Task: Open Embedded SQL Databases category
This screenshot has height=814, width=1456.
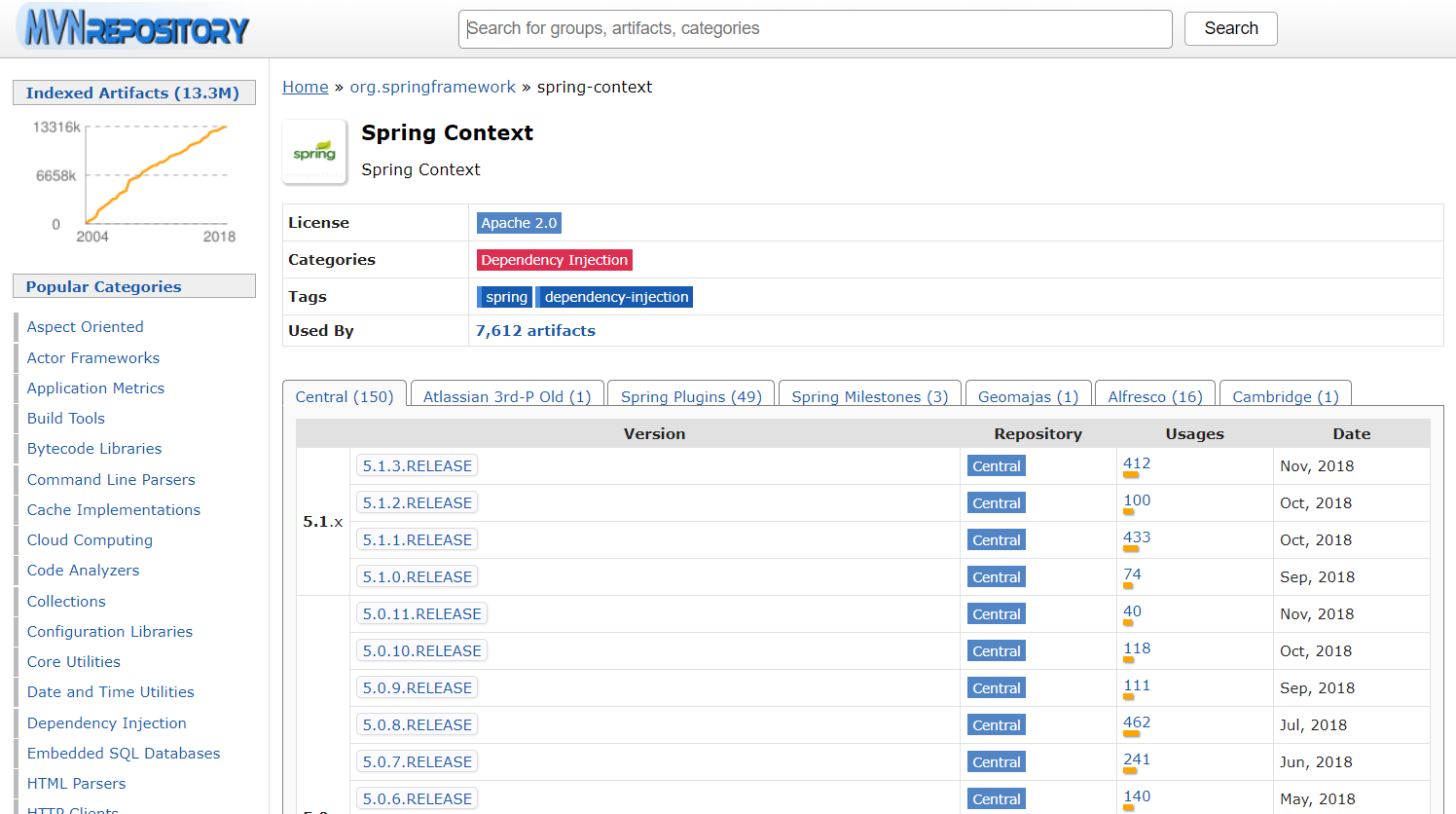Action: coord(123,754)
